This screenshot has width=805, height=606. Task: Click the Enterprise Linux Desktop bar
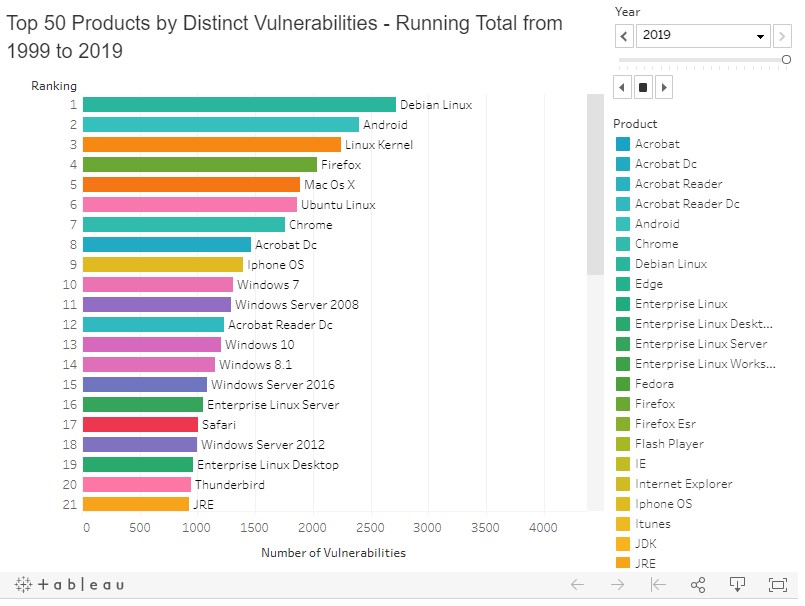(x=138, y=465)
